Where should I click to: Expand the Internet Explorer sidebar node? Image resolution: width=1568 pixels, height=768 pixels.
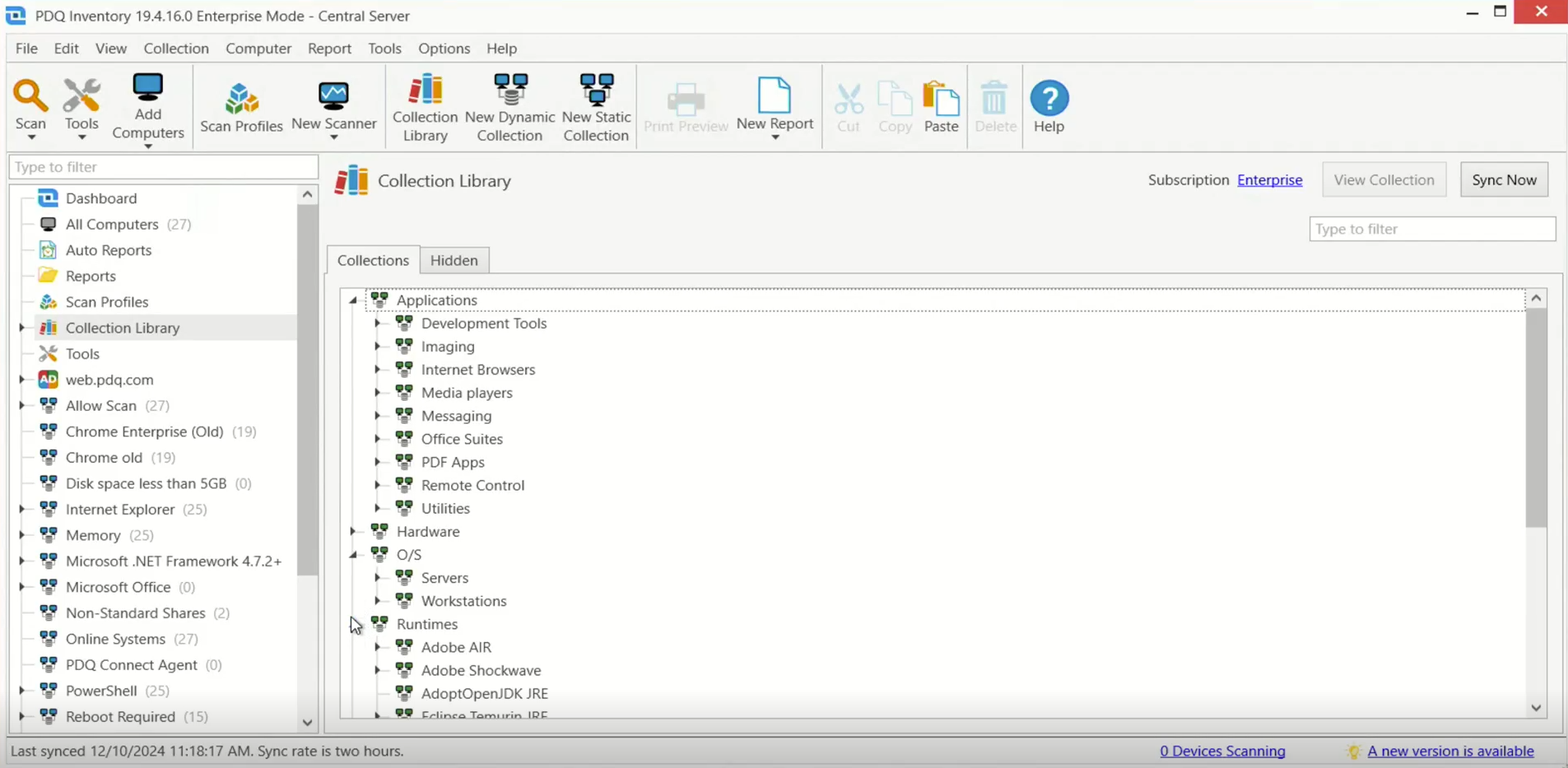tap(21, 510)
